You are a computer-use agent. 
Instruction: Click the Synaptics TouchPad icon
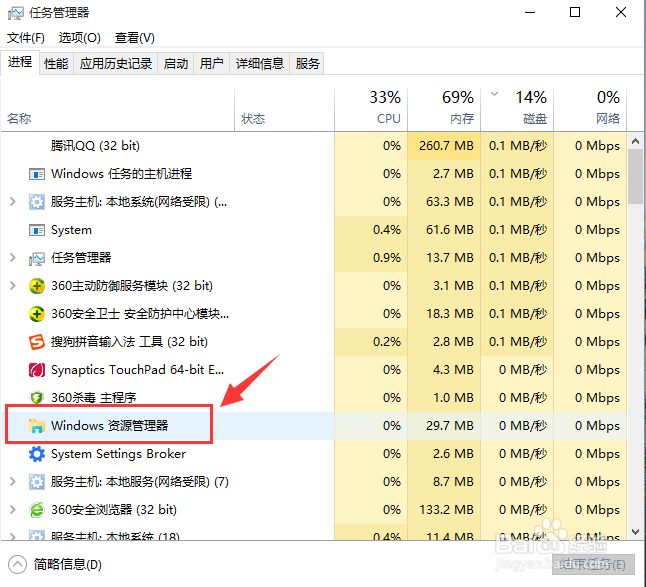click(x=37, y=370)
